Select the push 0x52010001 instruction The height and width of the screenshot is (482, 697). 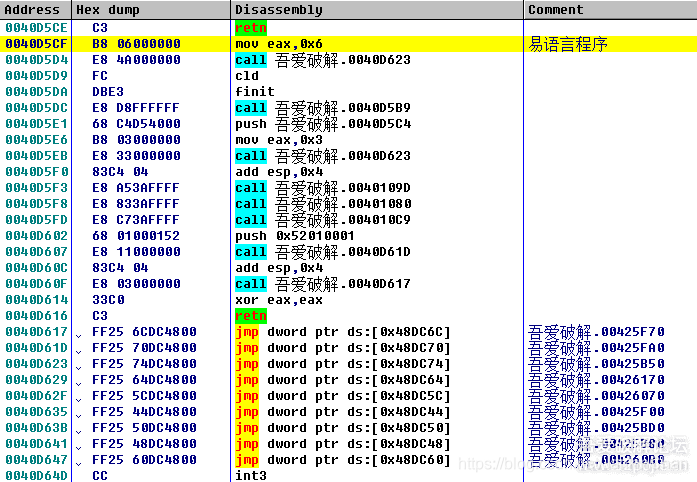pyautogui.click(x=295, y=236)
